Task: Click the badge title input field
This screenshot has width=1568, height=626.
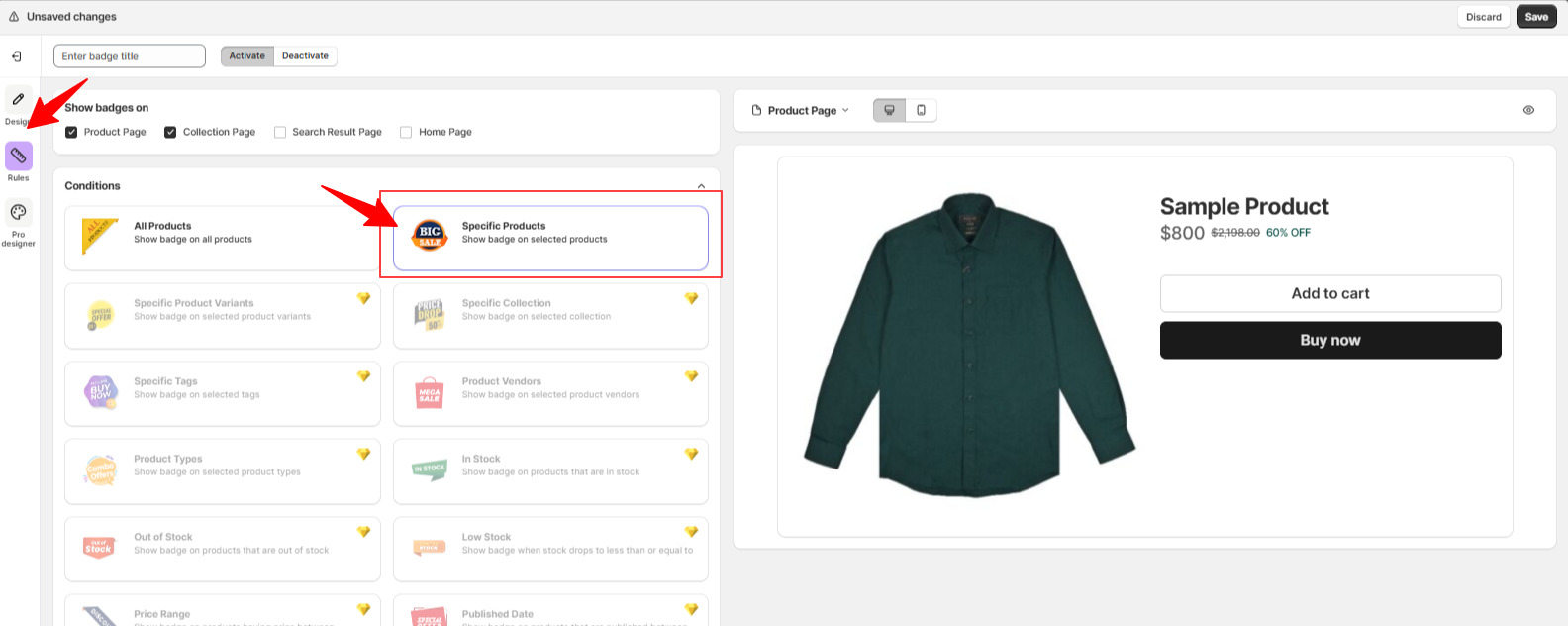Action: click(x=130, y=56)
